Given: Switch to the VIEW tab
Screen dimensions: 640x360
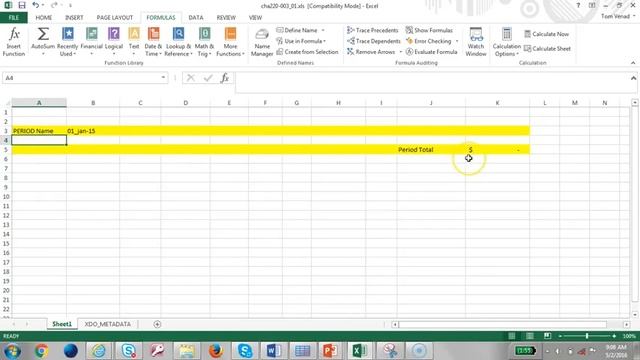Looking at the screenshot, I should 256,18.
